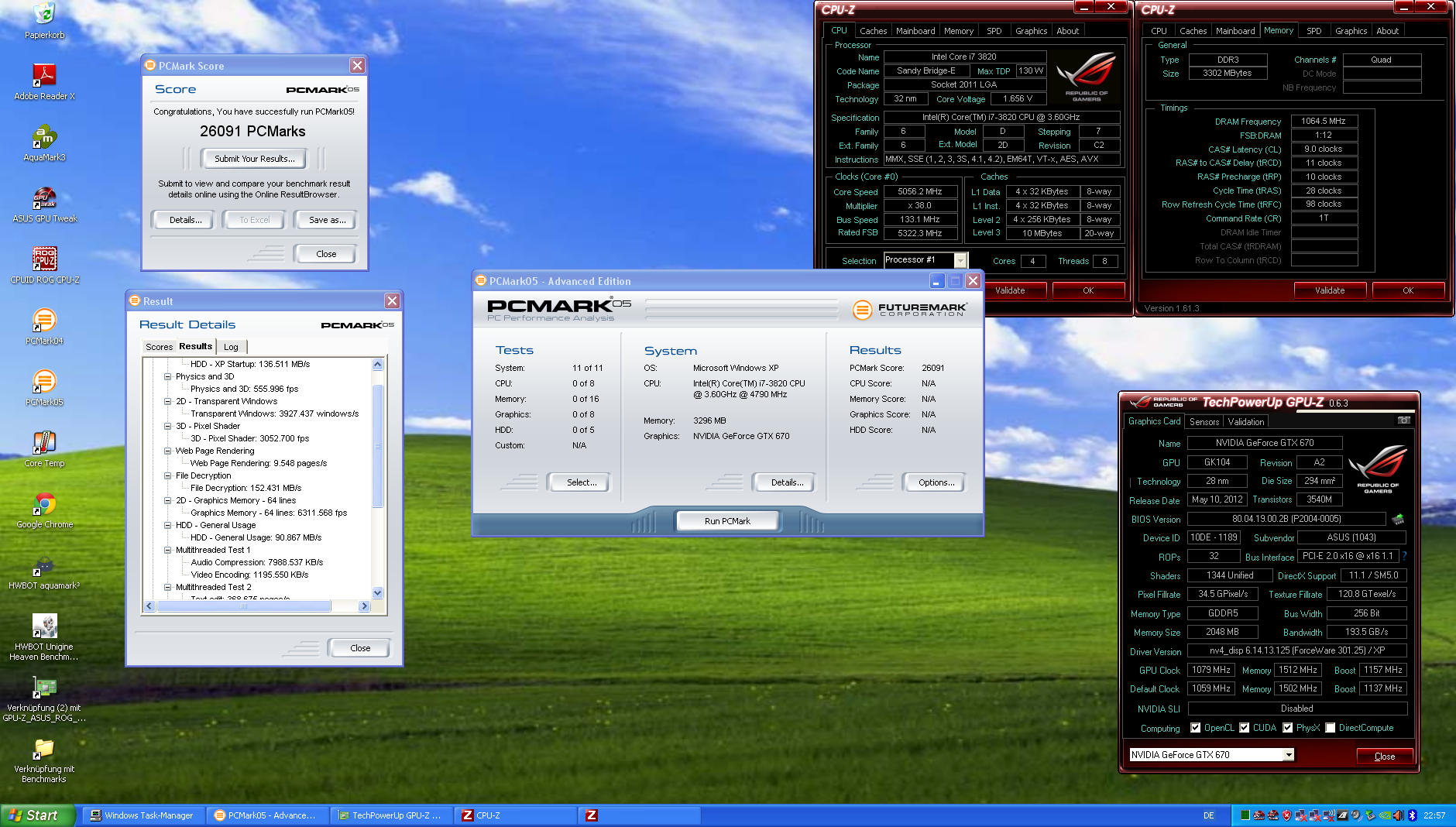
Task: Click the Result list vertical scrollbar thumb
Action: coord(377,444)
